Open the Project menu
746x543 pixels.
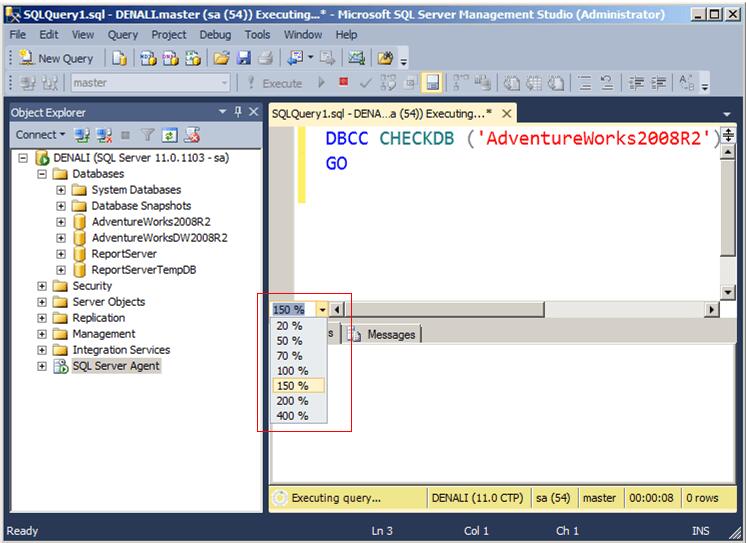coord(168,35)
